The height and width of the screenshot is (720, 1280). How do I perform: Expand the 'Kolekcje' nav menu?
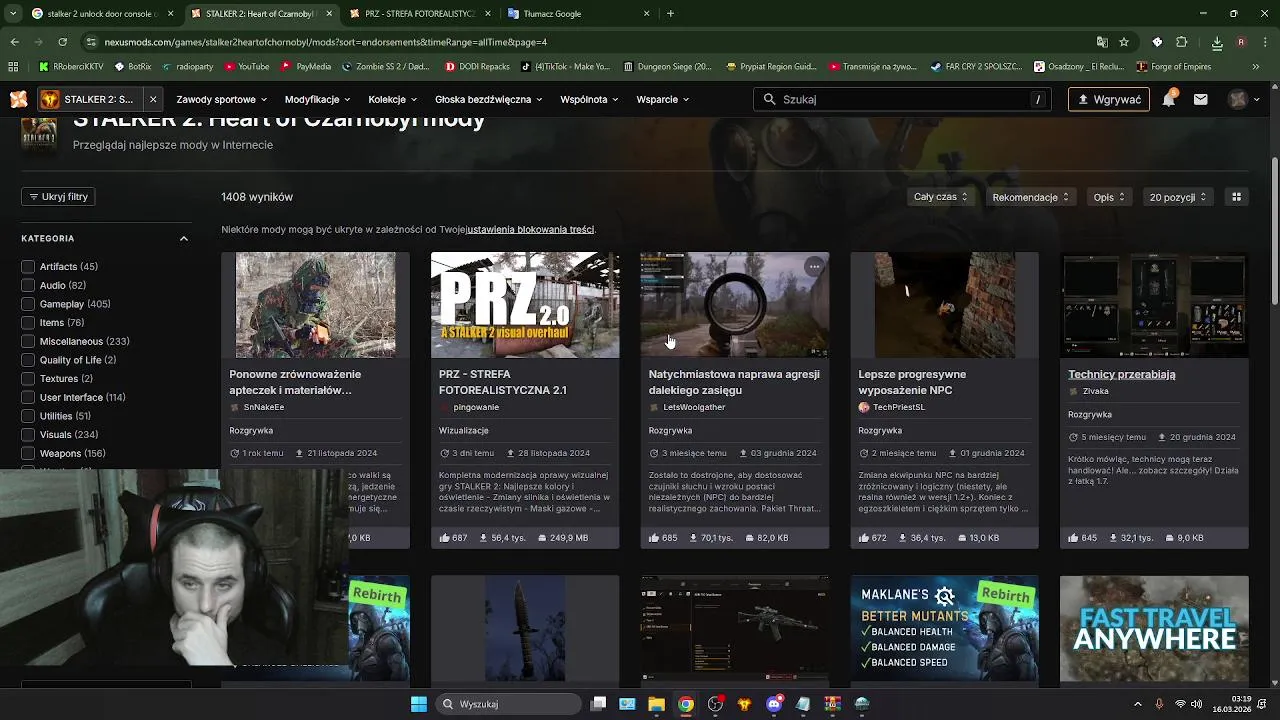(393, 99)
